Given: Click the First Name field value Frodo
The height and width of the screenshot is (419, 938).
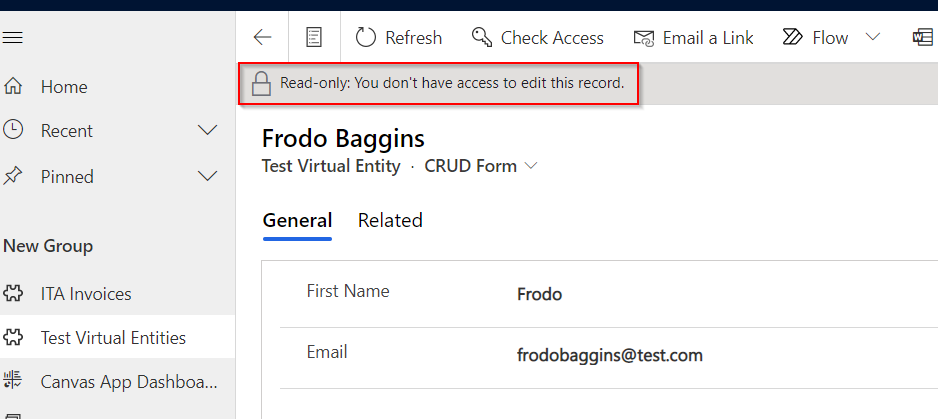Looking at the screenshot, I should pyautogui.click(x=539, y=294).
